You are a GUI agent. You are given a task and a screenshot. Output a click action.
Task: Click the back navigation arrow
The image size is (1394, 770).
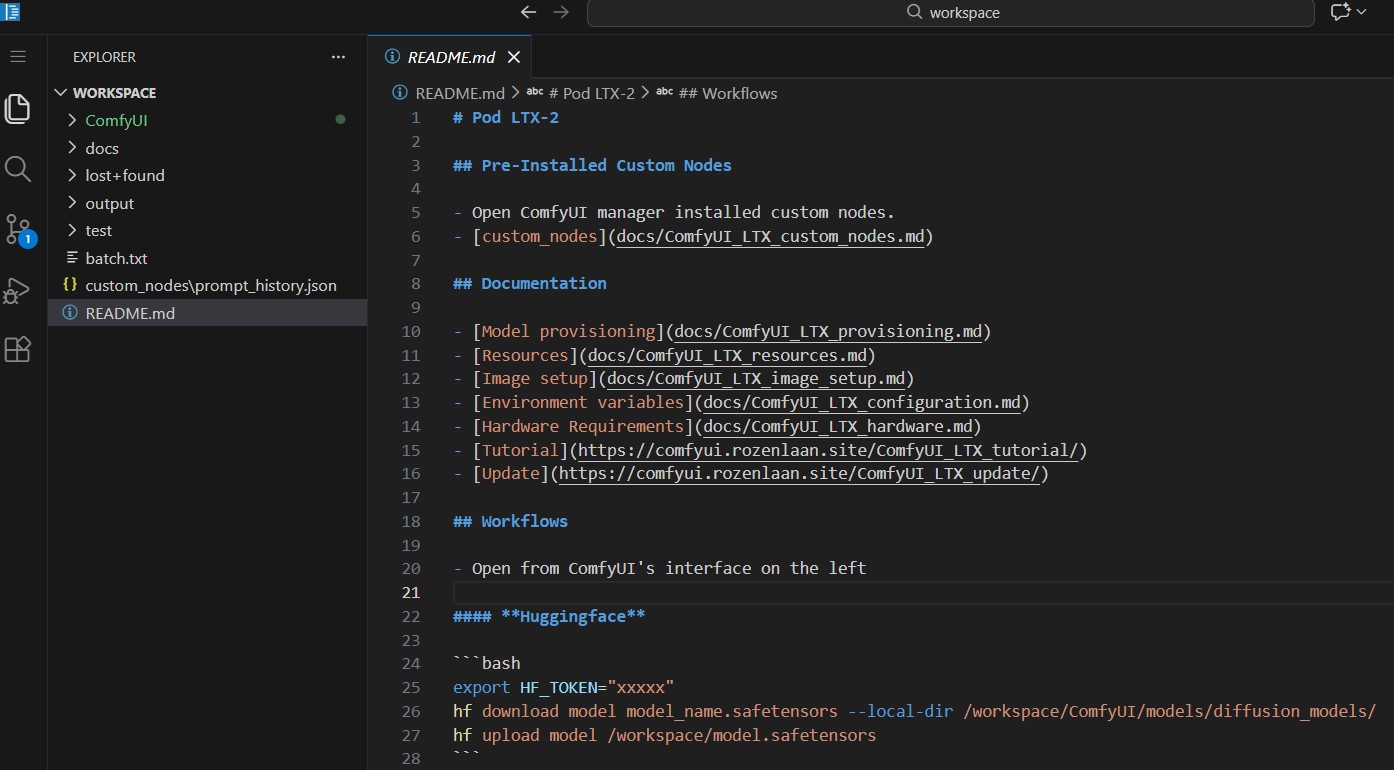(x=528, y=11)
